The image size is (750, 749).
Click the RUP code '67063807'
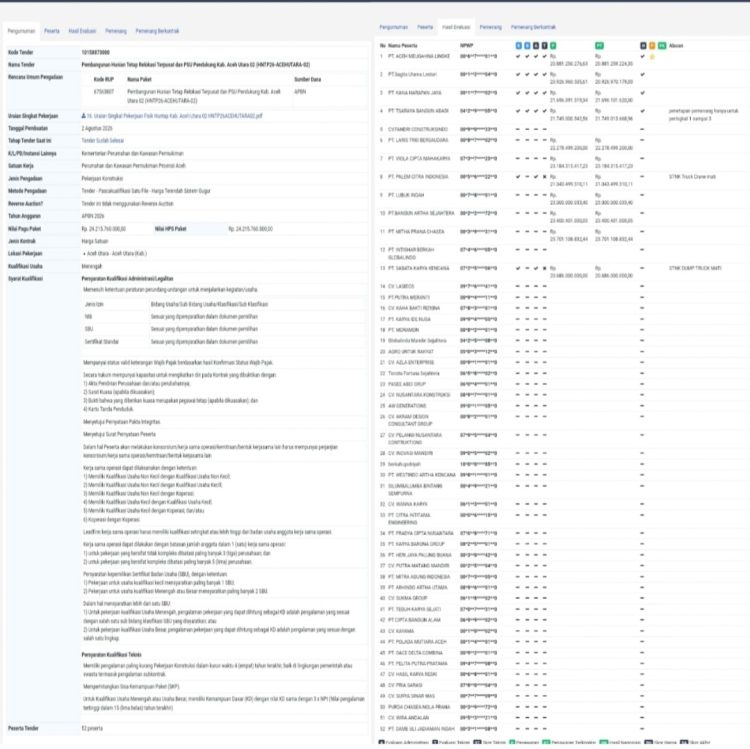[104, 92]
